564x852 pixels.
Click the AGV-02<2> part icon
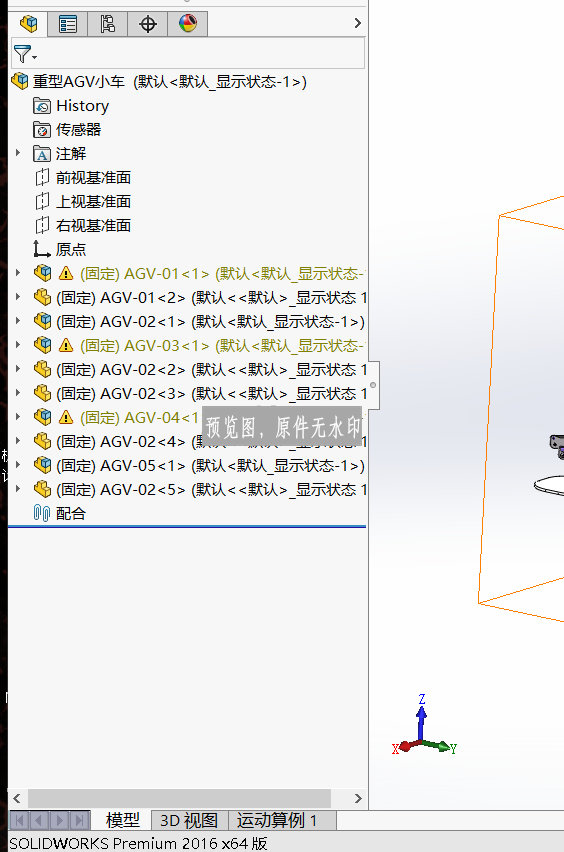pyautogui.click(x=42, y=369)
